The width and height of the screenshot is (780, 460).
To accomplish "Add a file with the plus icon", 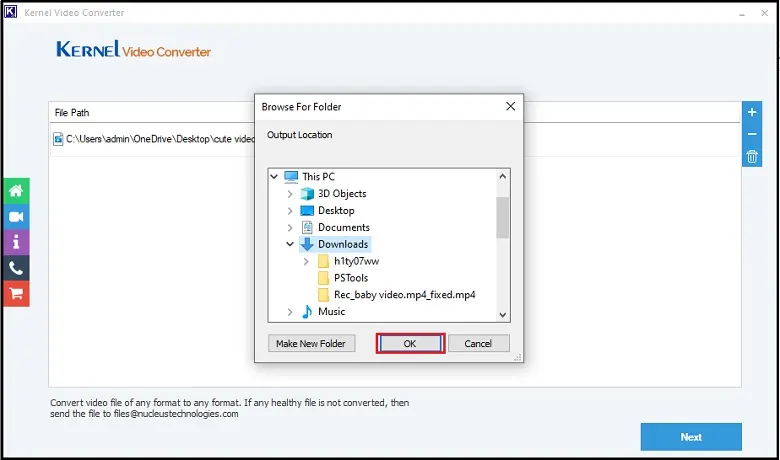I will click(x=752, y=112).
